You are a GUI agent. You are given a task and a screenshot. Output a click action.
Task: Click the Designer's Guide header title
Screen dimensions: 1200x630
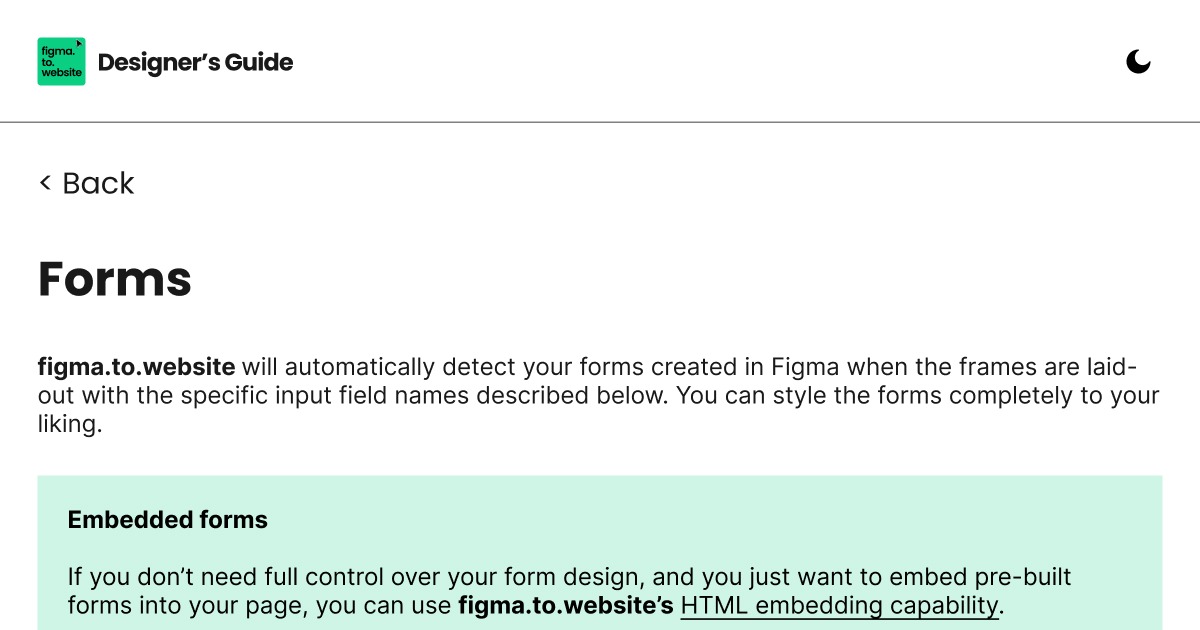pos(196,61)
